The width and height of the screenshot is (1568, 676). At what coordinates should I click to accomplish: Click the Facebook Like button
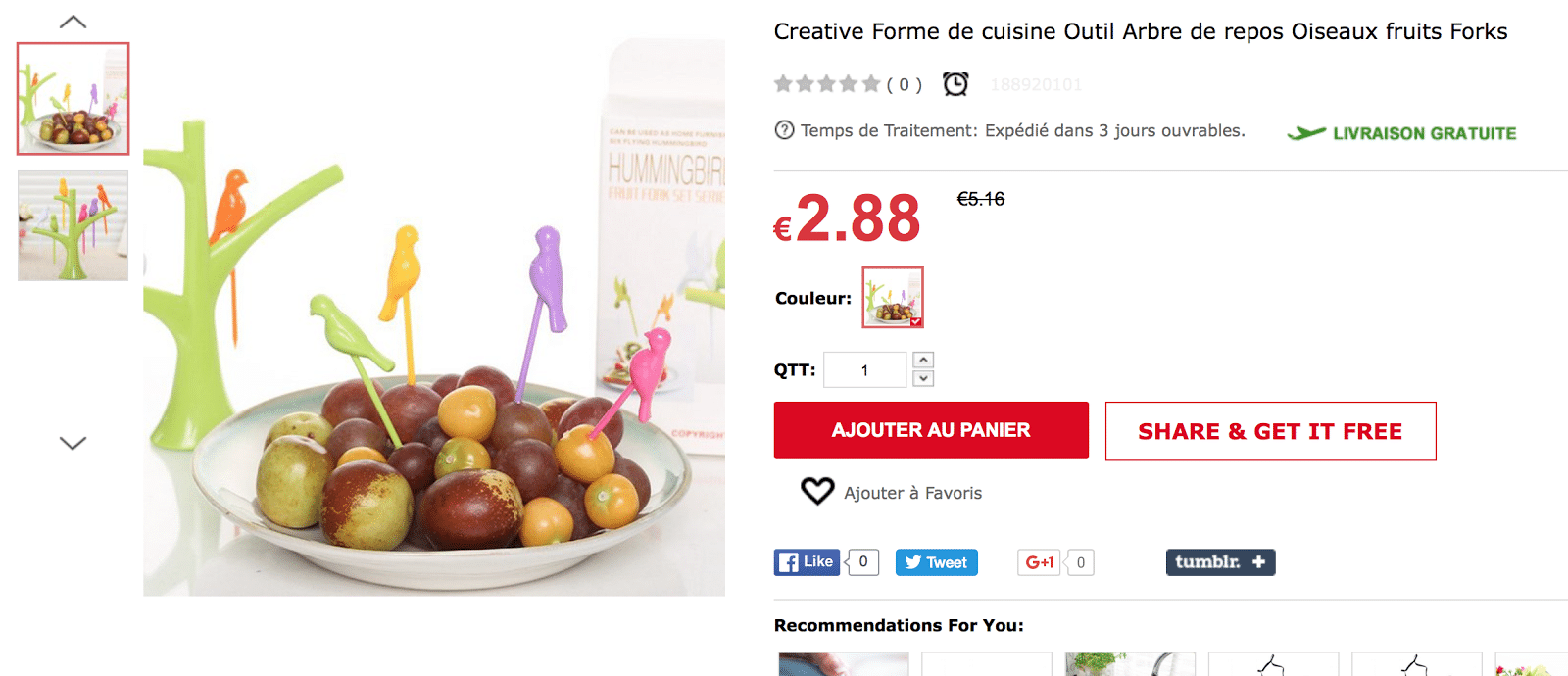808,562
